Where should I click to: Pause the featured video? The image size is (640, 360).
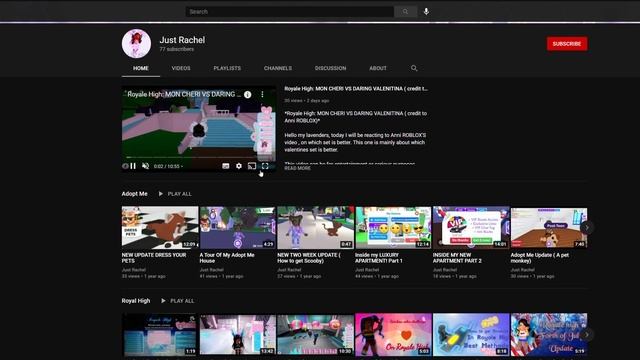click(133, 166)
